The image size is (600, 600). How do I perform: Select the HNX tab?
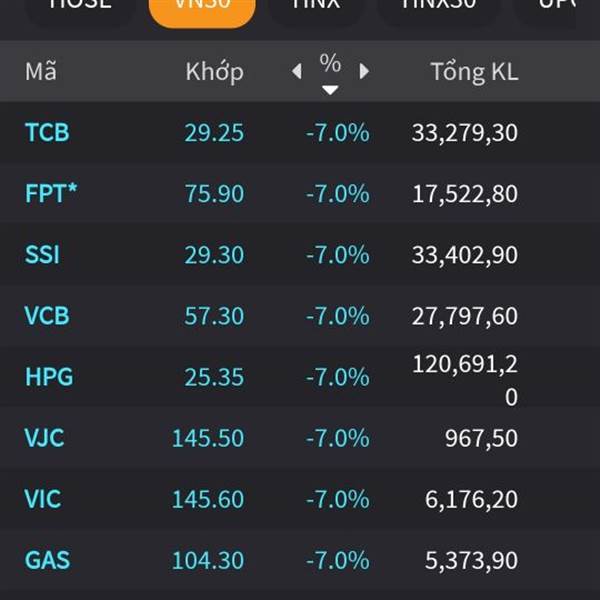(x=316, y=5)
